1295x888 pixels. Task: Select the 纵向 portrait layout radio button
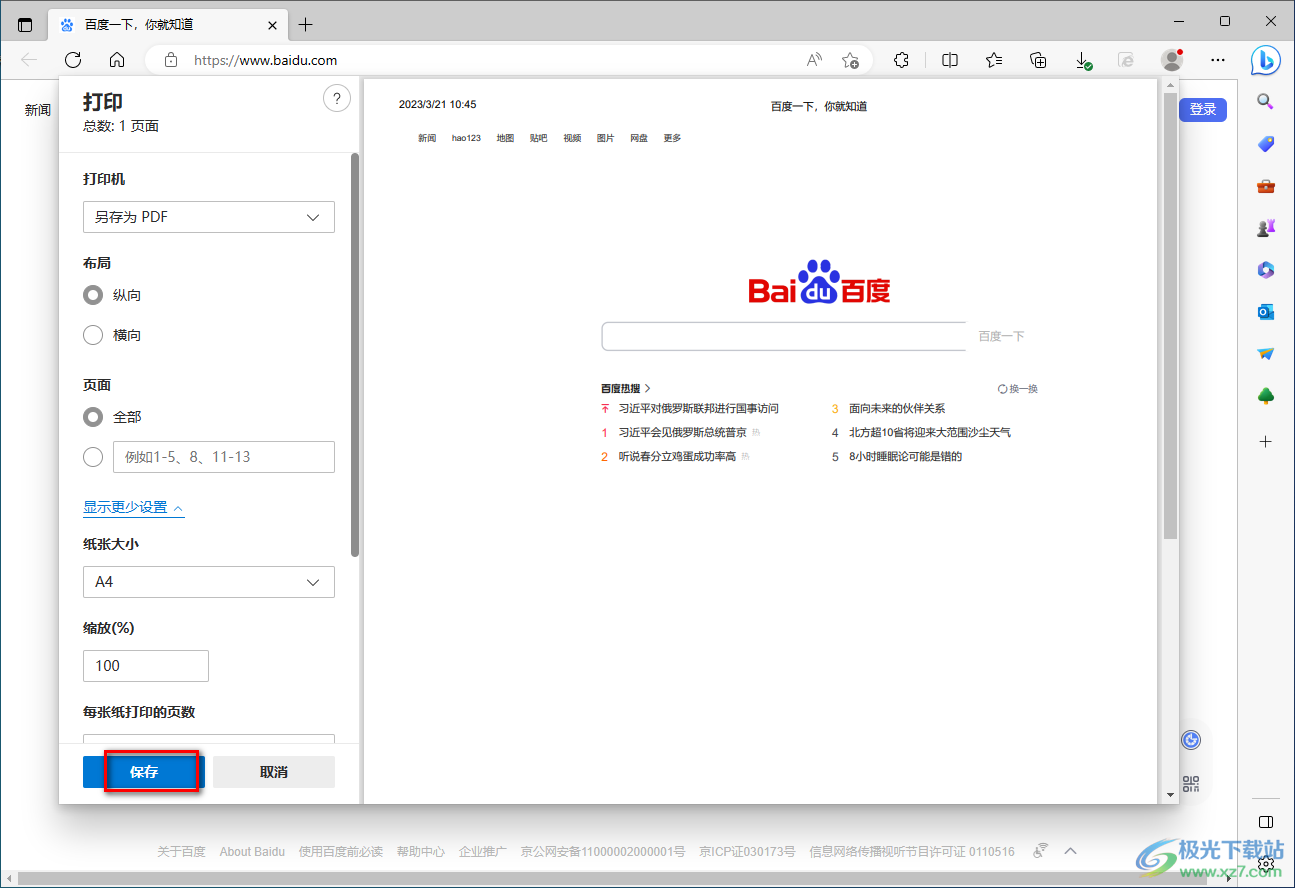[x=93, y=295]
